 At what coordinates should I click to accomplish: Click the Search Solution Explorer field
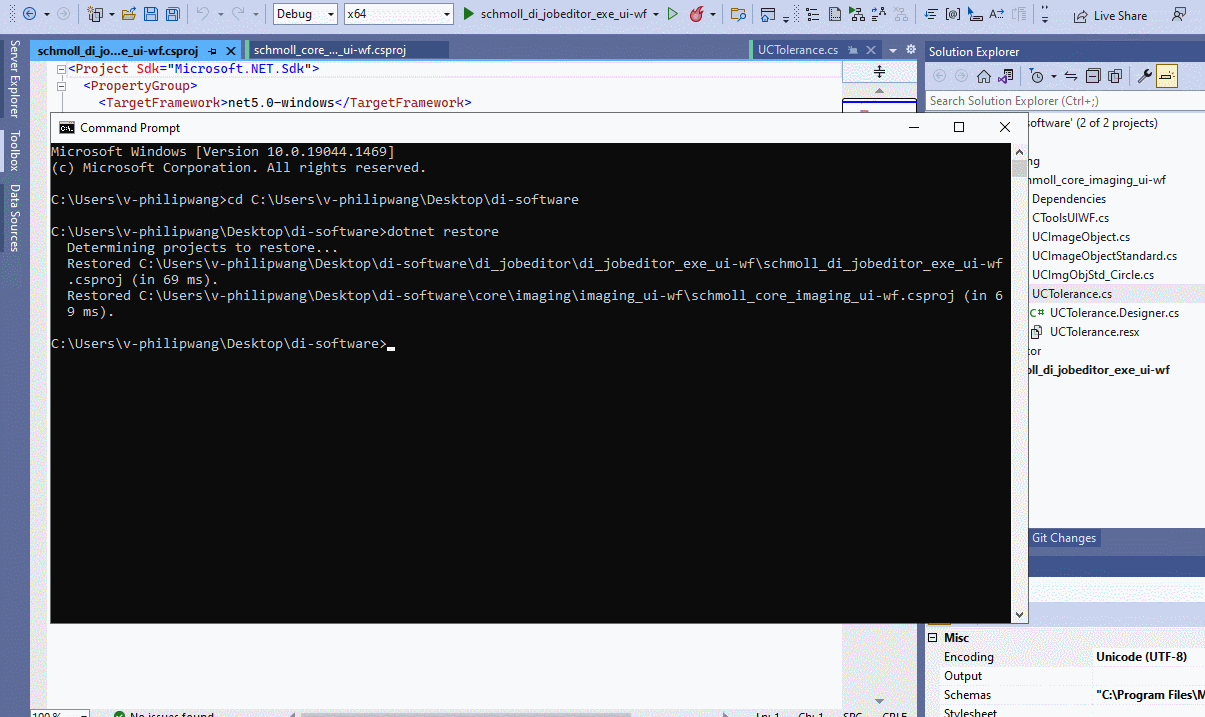coord(1065,101)
